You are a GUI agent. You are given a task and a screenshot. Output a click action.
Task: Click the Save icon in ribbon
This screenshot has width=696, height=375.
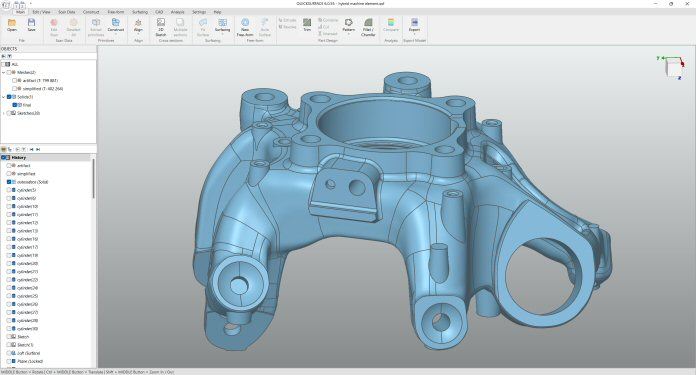31,25
